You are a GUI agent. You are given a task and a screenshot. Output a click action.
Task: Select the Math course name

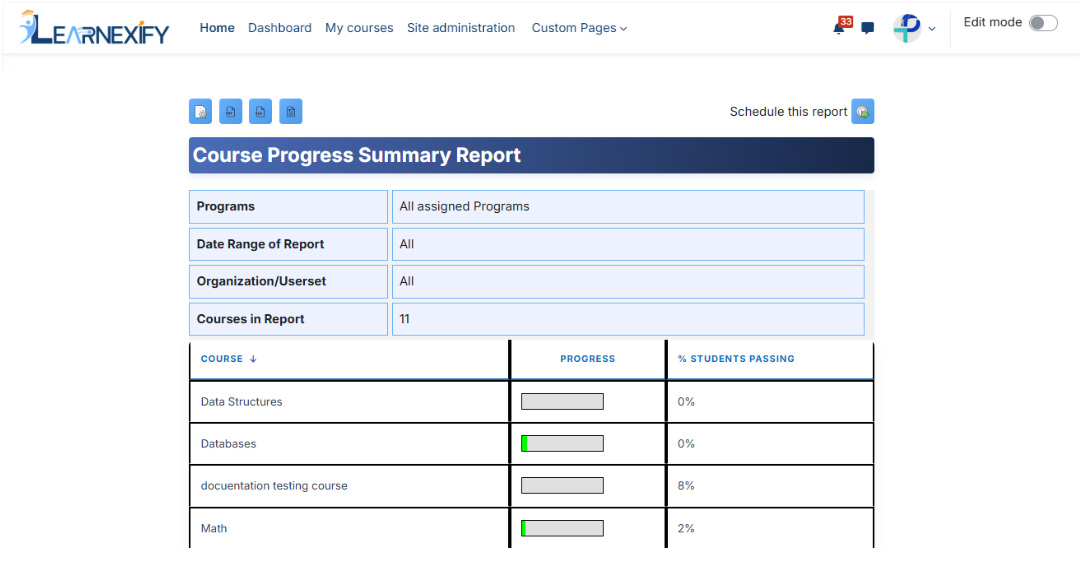click(x=214, y=529)
